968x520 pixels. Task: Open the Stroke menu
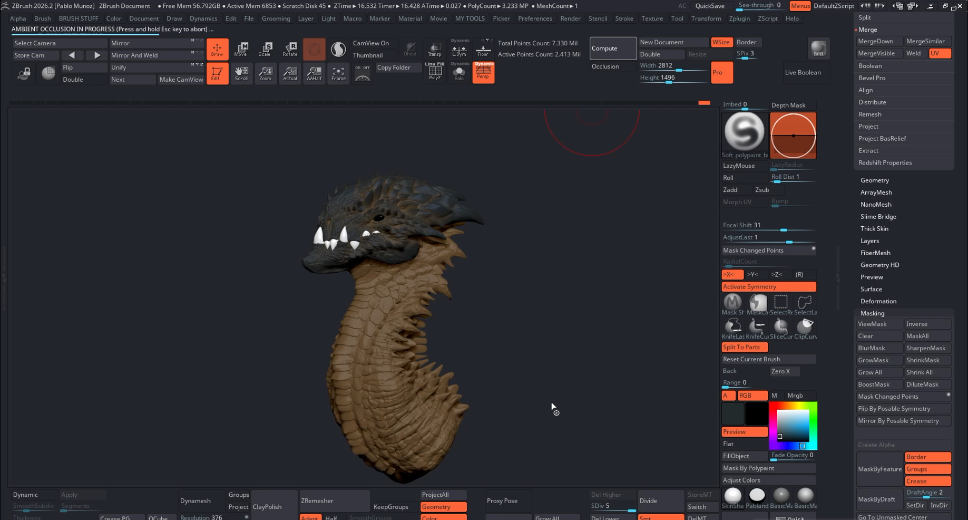click(624, 19)
